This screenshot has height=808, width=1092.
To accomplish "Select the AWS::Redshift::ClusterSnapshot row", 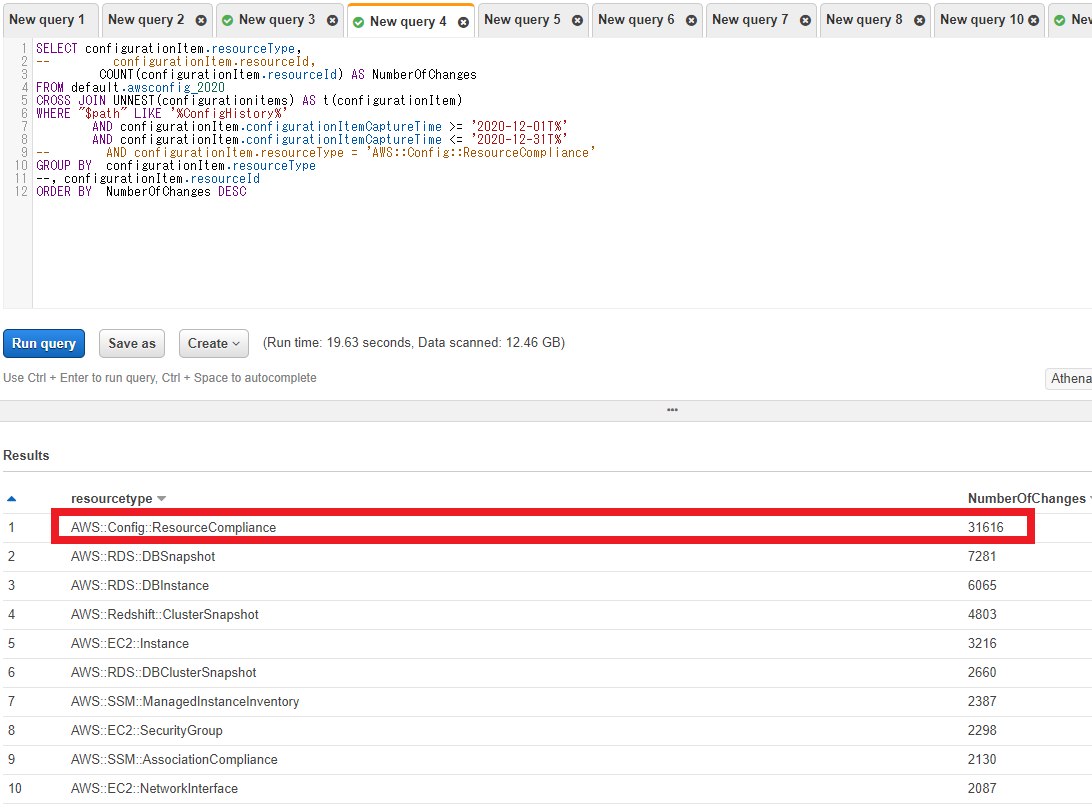I will tap(547, 614).
